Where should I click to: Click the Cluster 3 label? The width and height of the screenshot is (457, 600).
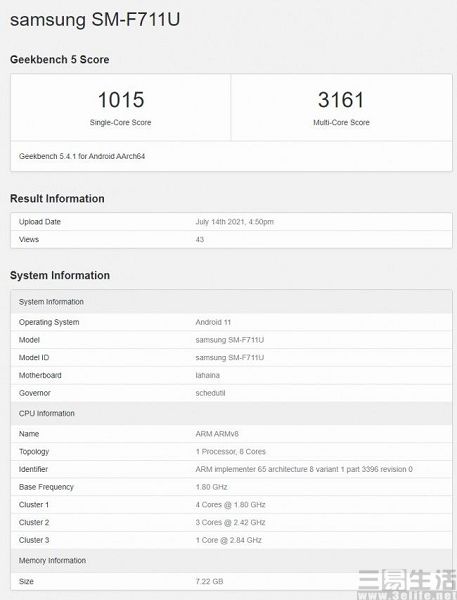coord(34,540)
